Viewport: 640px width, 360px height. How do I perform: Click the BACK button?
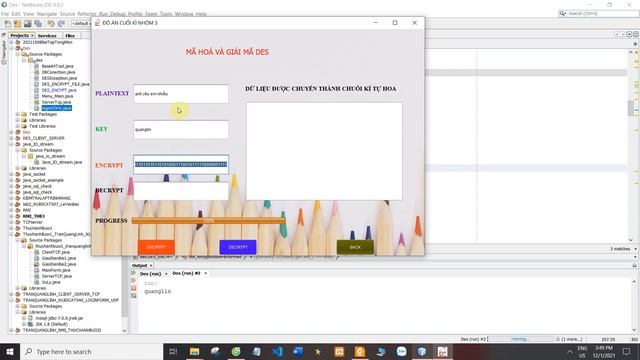355,247
